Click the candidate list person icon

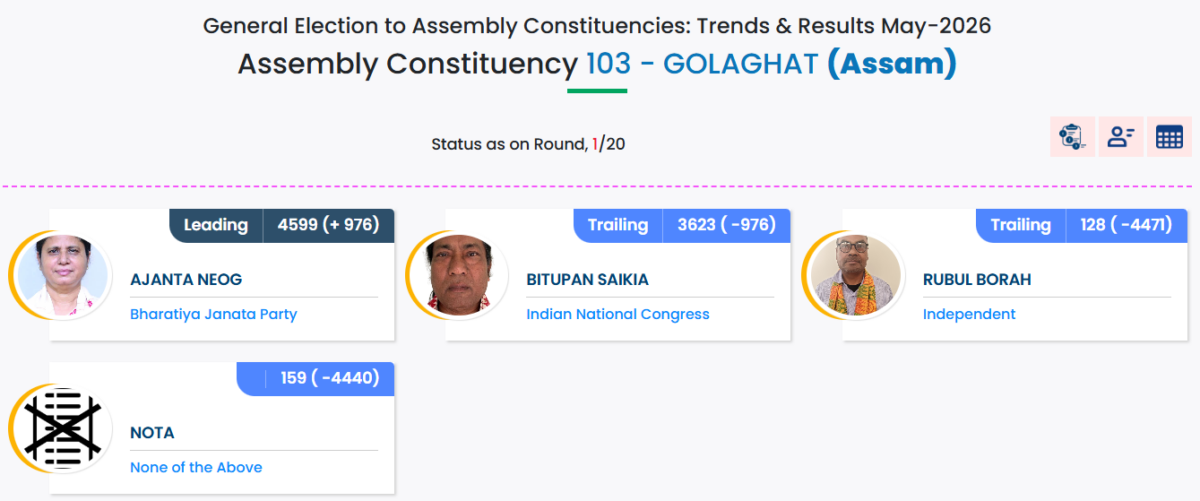click(x=1121, y=137)
